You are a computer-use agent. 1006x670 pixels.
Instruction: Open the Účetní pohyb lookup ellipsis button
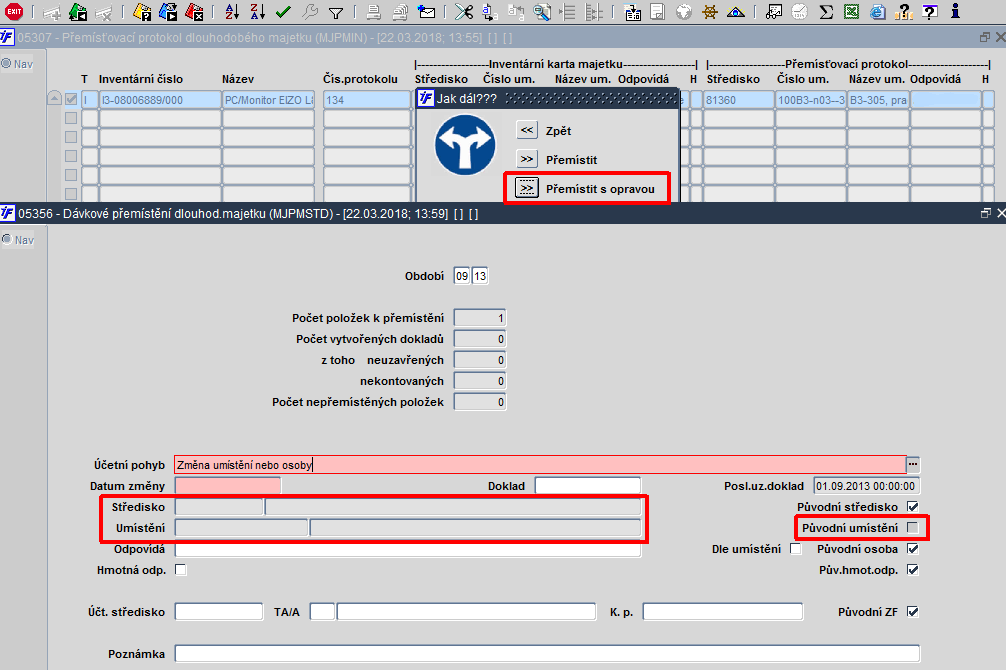[913, 464]
